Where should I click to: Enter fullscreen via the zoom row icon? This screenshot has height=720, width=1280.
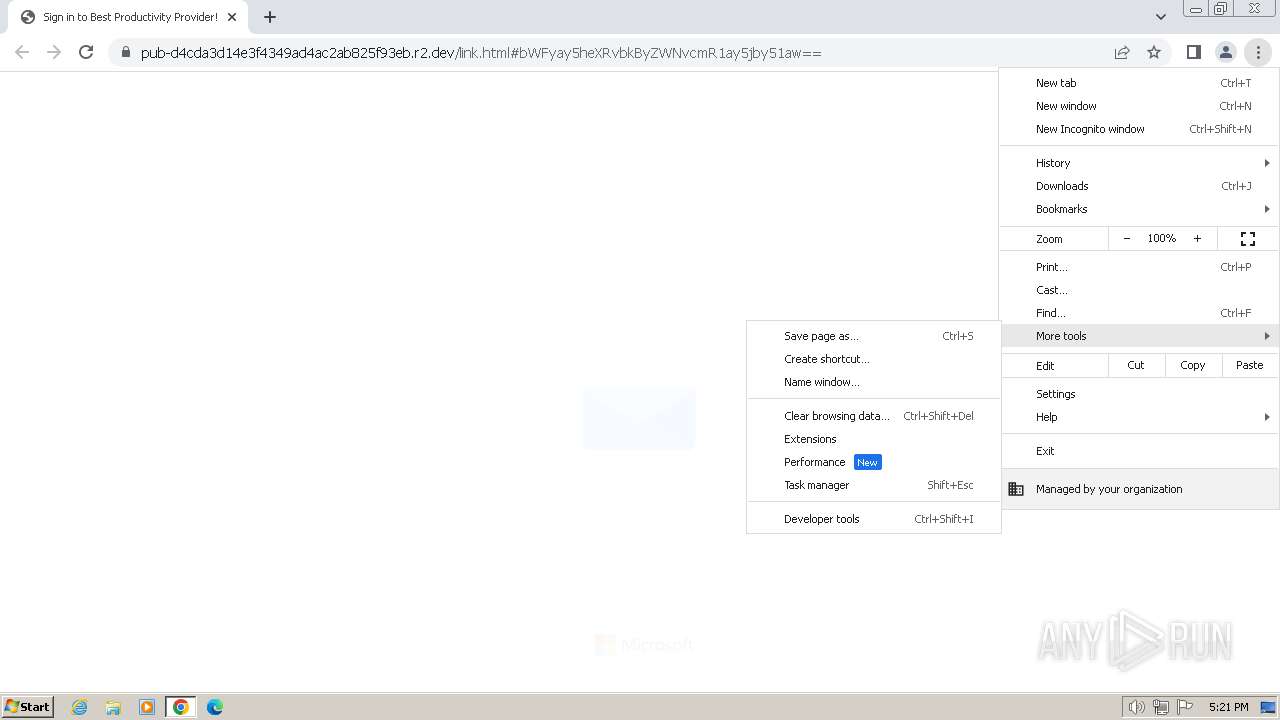pyautogui.click(x=1248, y=238)
